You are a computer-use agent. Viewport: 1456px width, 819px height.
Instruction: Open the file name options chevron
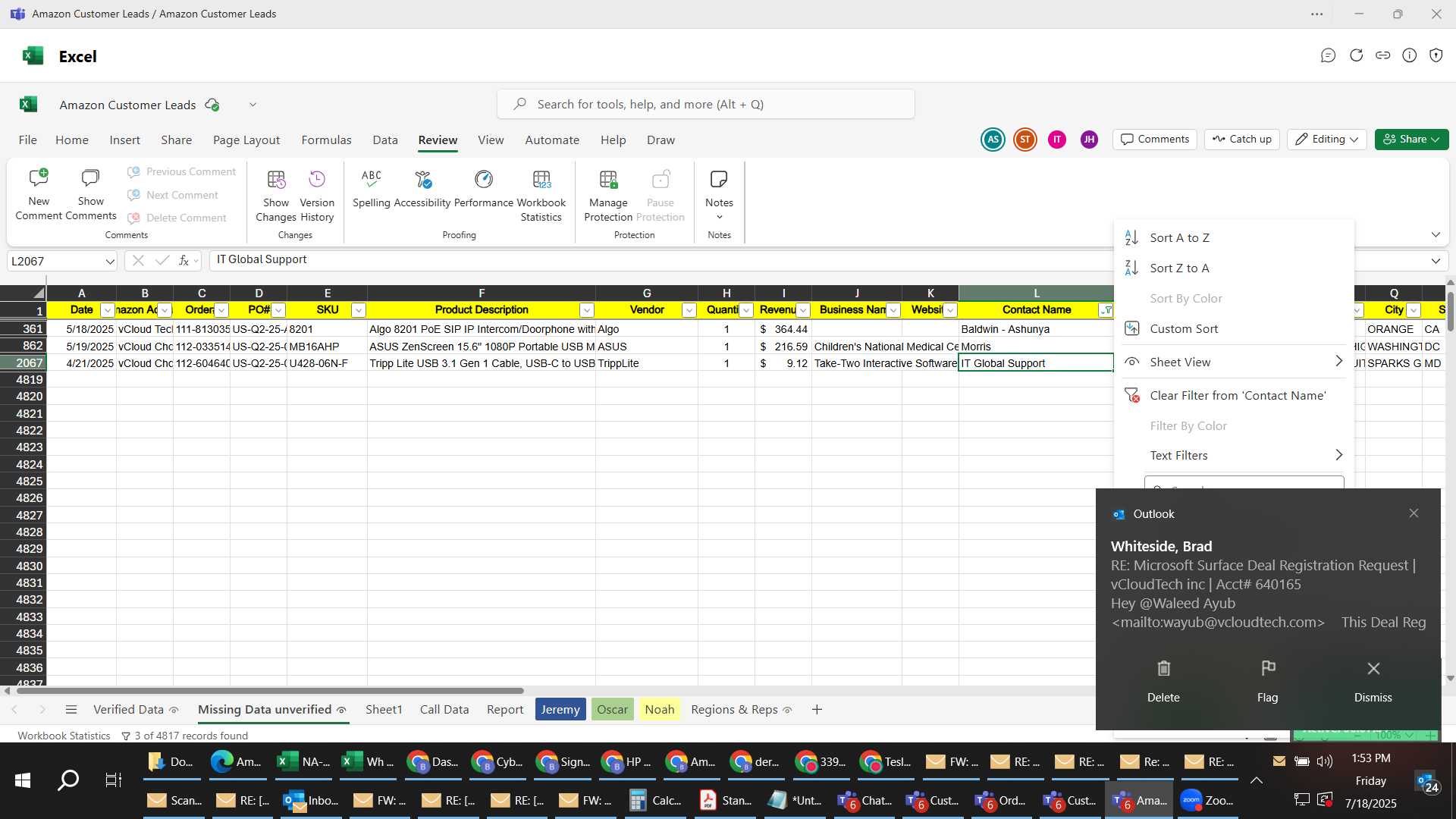[x=253, y=105]
